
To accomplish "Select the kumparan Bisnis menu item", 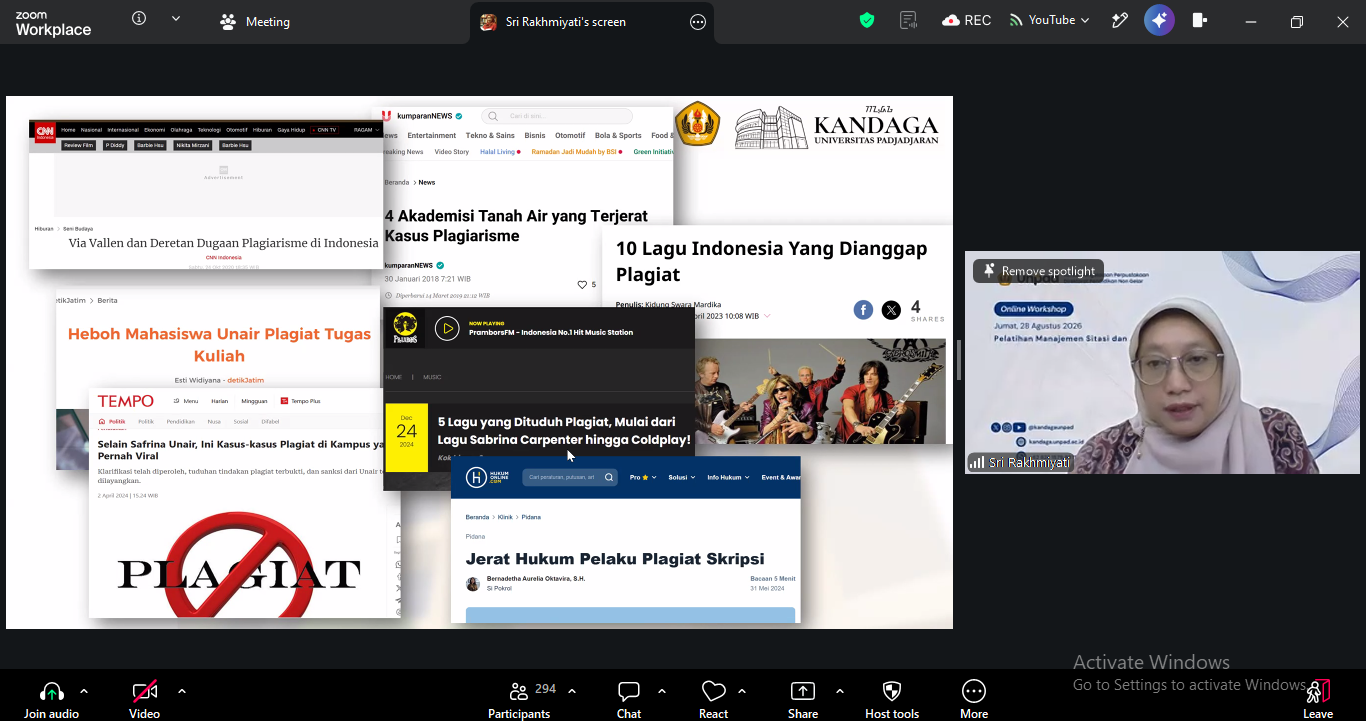I will point(535,136).
